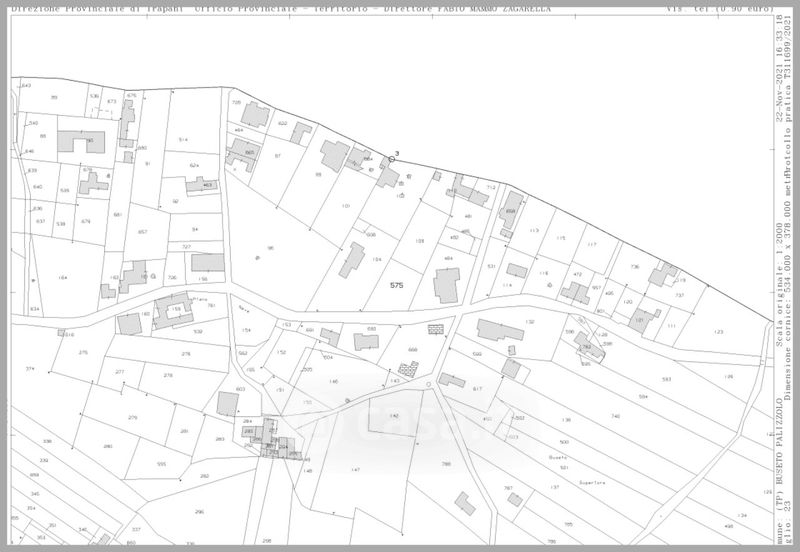Select parcel 147 in the lower center
This screenshot has height=552, width=800.
click(355, 468)
